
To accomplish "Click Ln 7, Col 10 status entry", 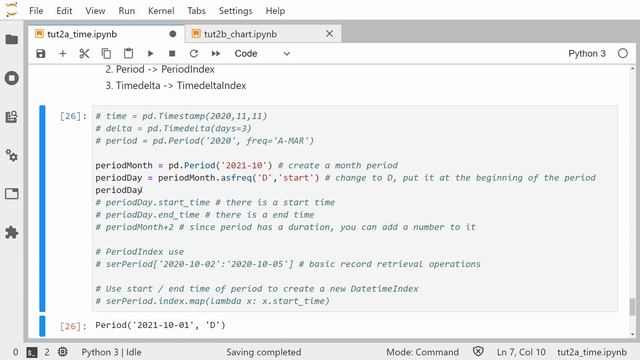I will (521, 352).
